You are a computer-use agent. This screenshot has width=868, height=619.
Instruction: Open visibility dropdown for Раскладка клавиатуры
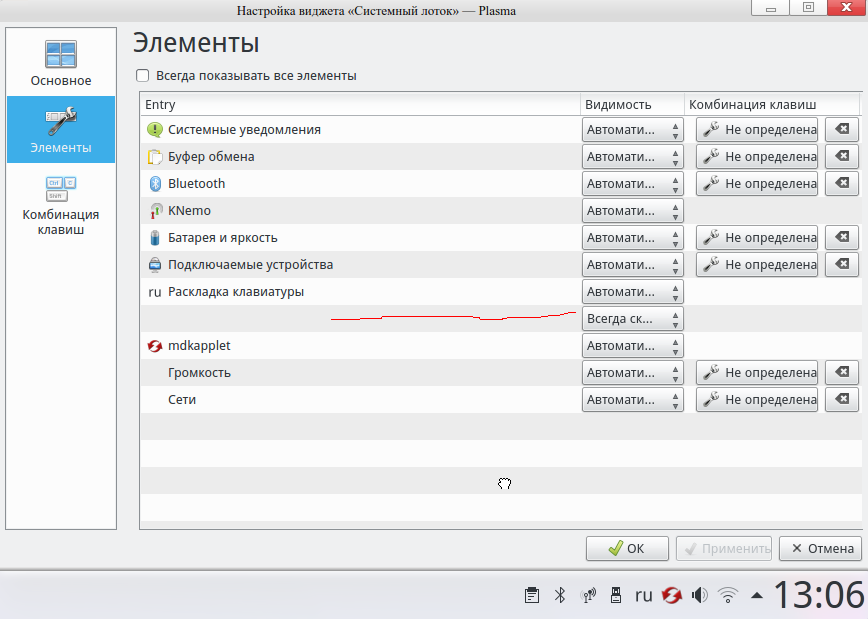(x=633, y=292)
